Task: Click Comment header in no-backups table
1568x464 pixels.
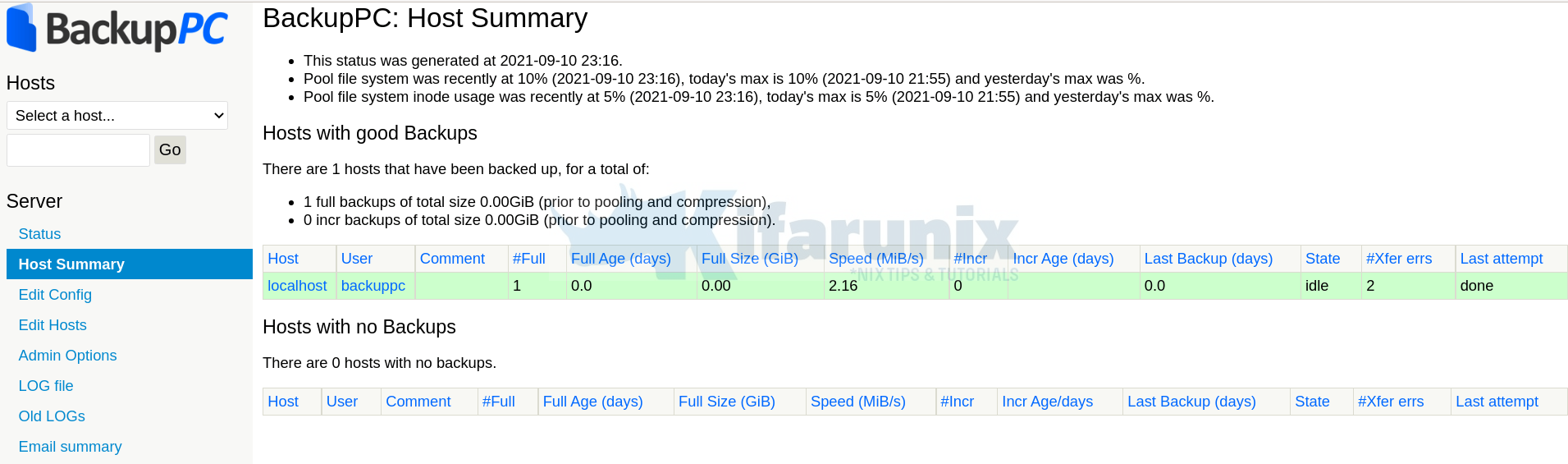Action: tap(418, 402)
